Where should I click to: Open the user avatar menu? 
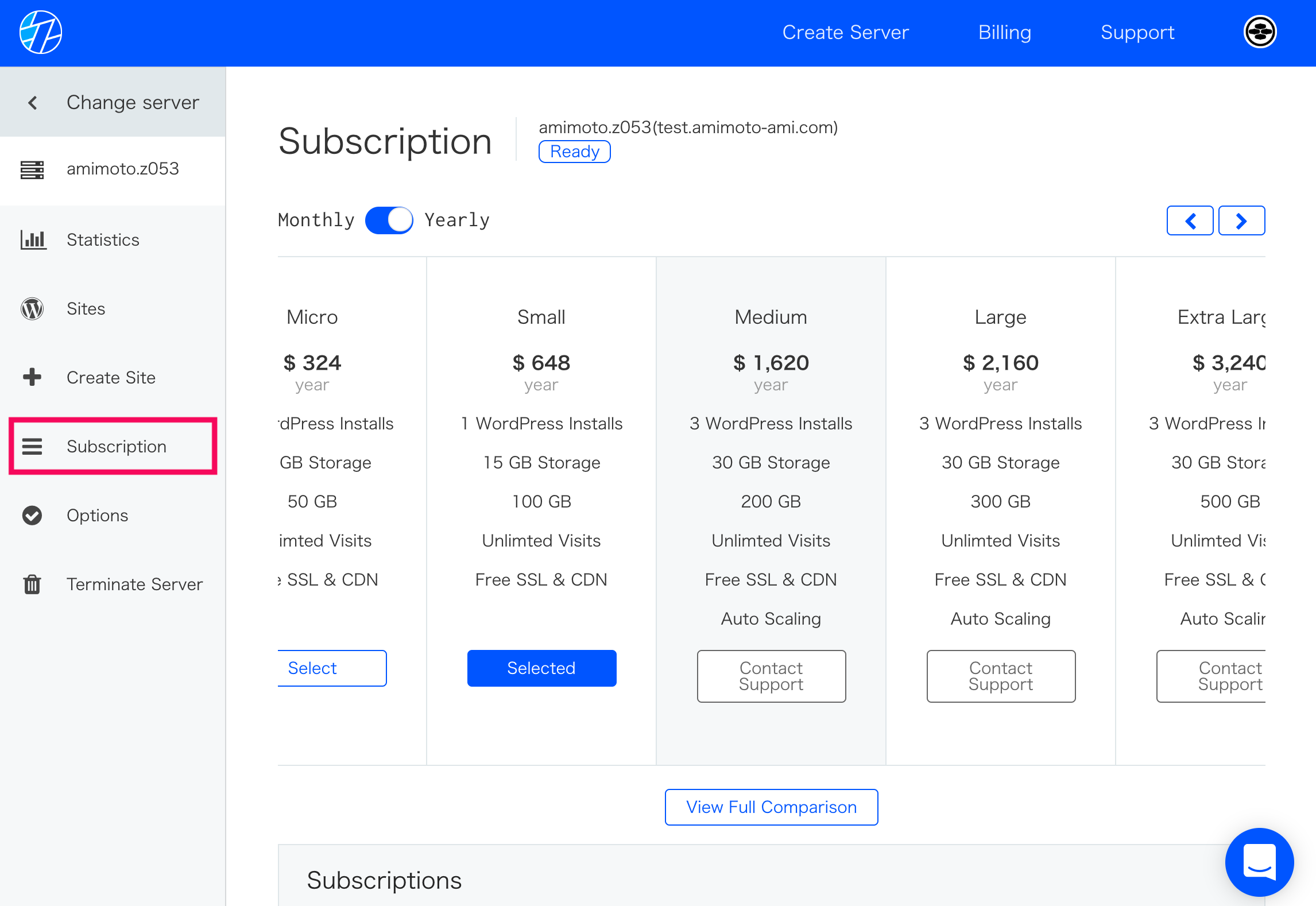1260,32
